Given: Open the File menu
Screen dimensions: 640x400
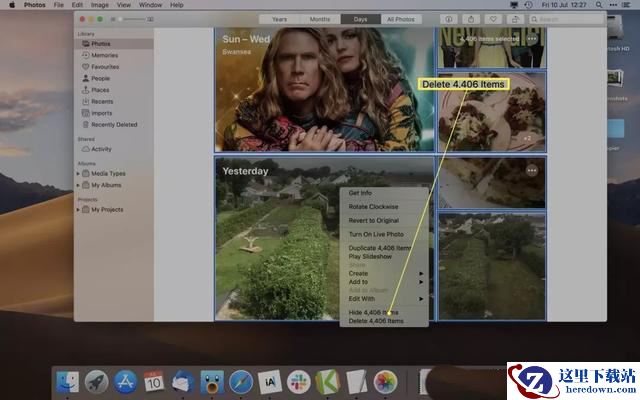Looking at the screenshot, I should coord(59,5).
